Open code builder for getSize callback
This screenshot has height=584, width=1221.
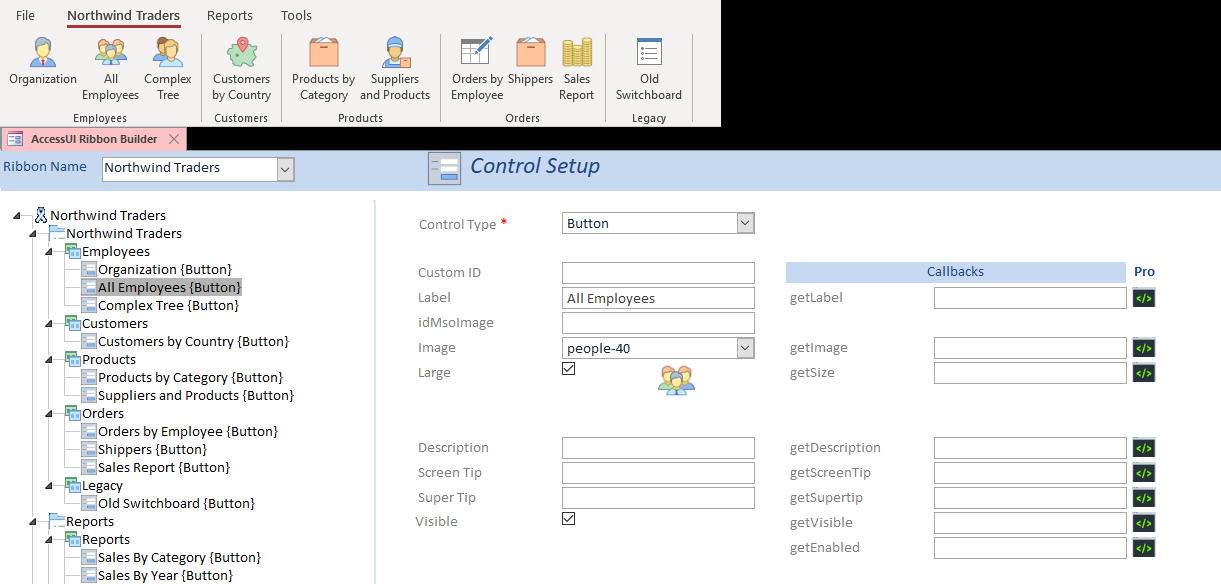point(1144,373)
